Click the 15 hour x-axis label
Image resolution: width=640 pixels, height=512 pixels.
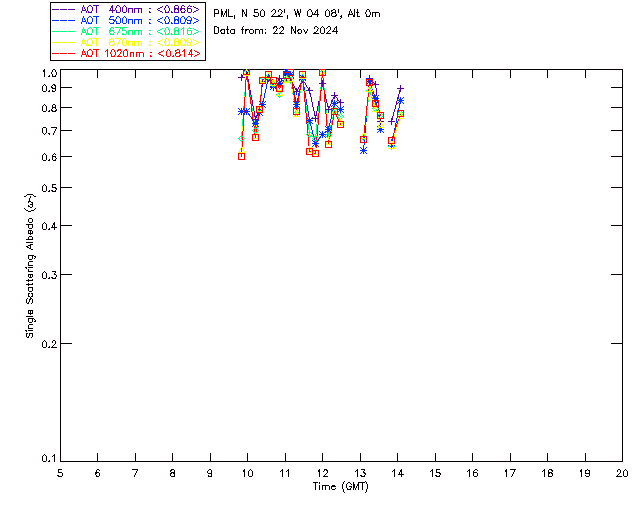tap(435, 473)
